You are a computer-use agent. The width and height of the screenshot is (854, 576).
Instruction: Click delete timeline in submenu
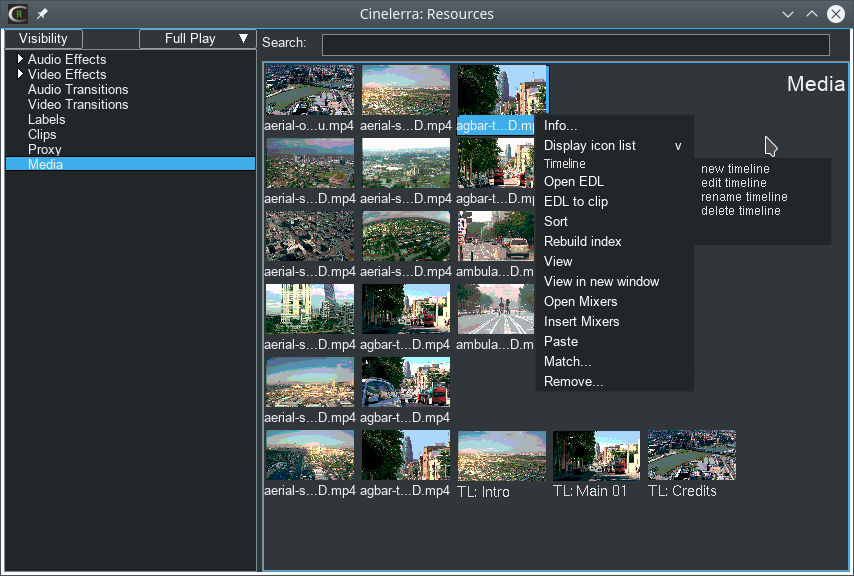pos(740,211)
